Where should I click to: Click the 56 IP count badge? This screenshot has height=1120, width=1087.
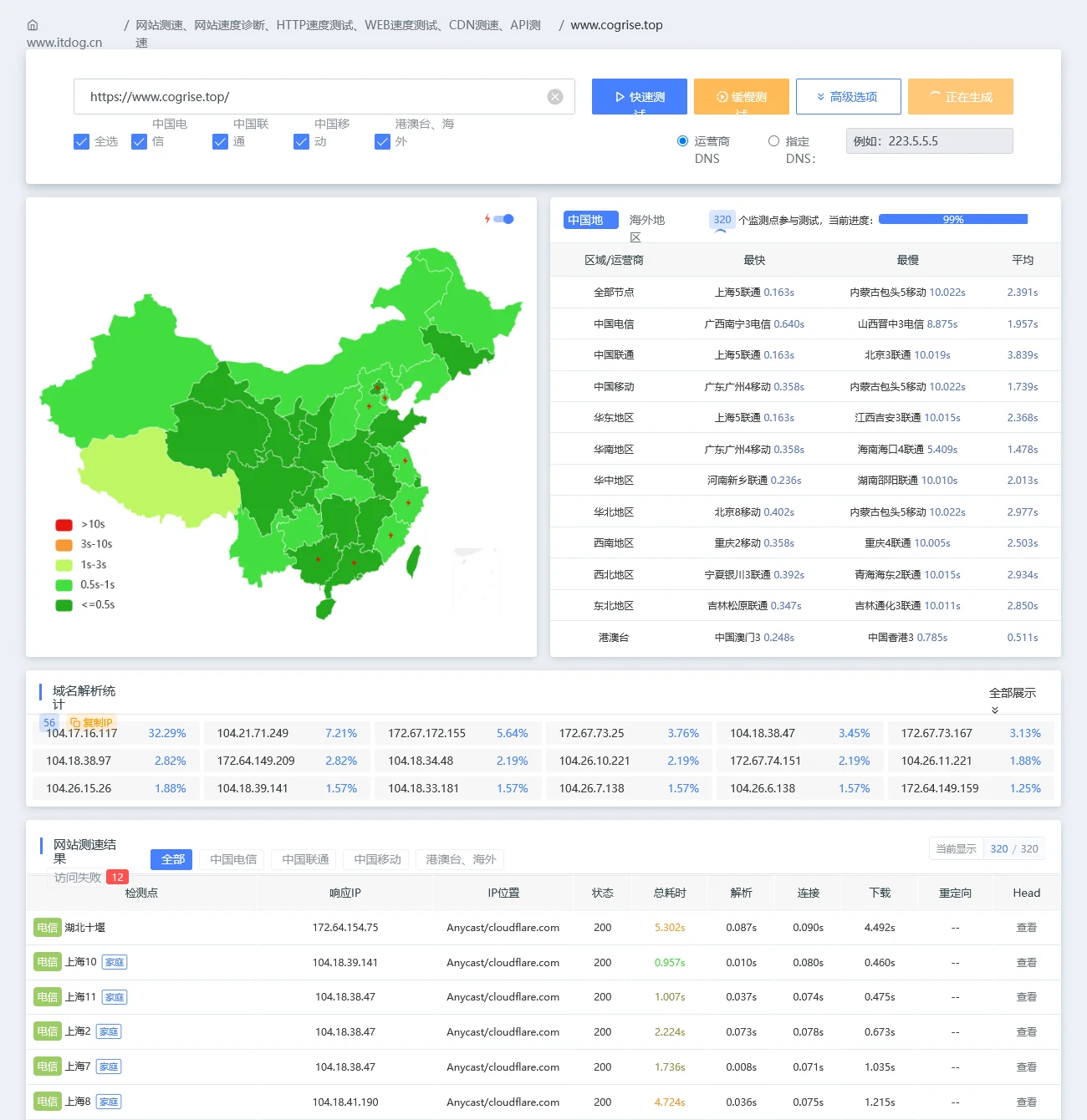coord(49,723)
